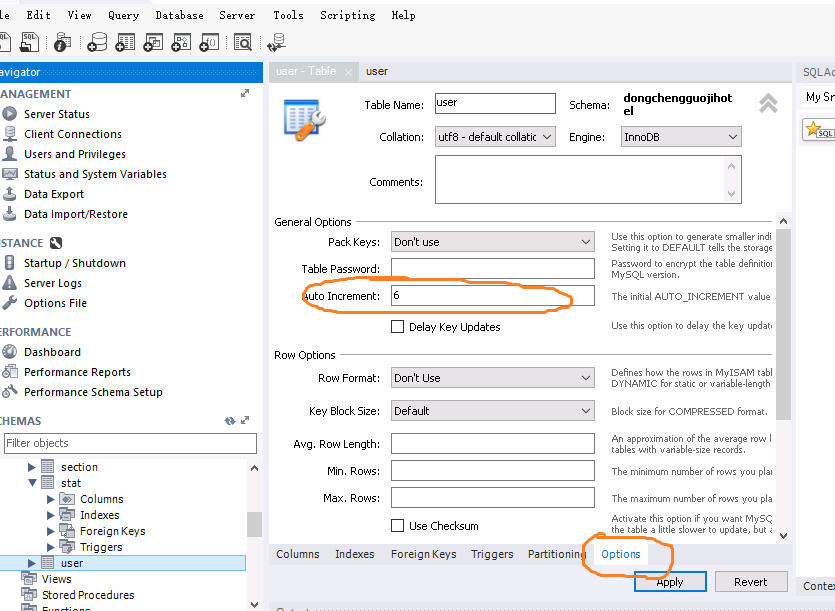This screenshot has height=611, width=835.
Task: Enable the Use Checksum checkbox
Action: pyautogui.click(x=397, y=526)
